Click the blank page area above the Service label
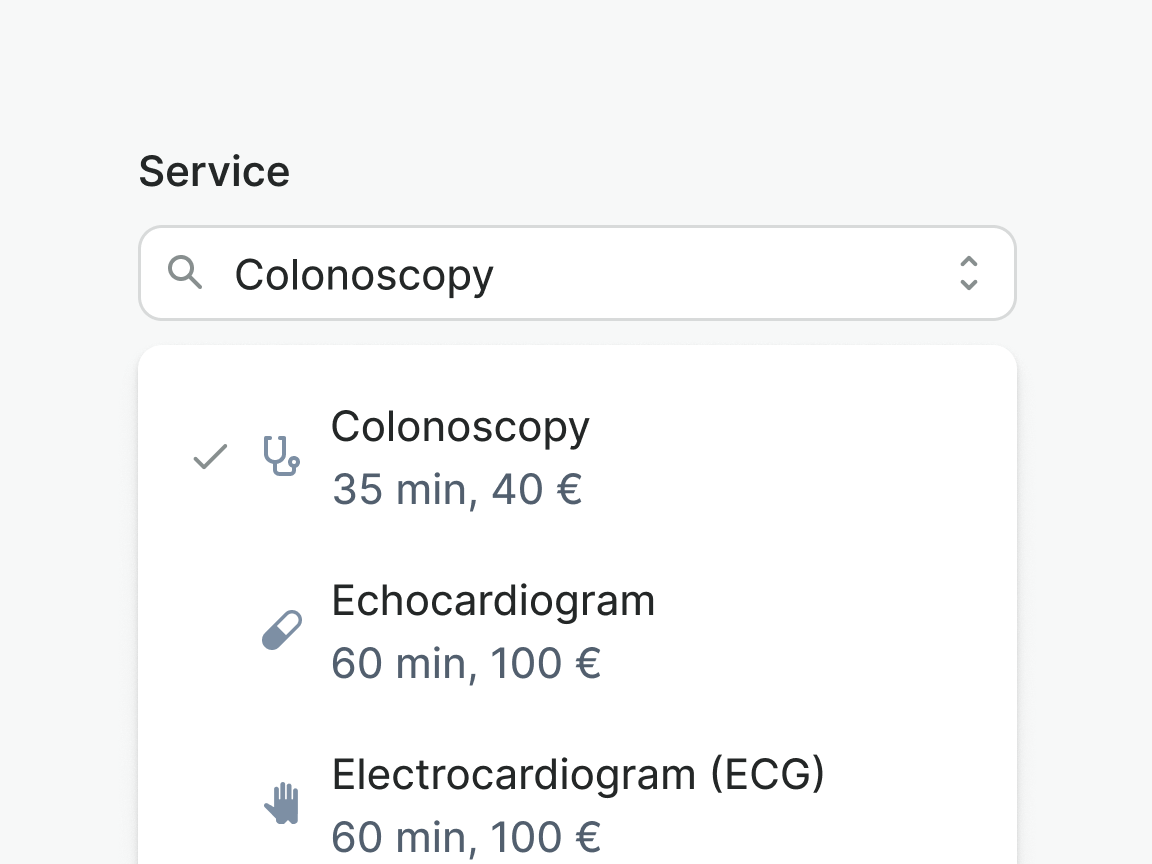The width and height of the screenshot is (1152, 864). (x=576, y=70)
